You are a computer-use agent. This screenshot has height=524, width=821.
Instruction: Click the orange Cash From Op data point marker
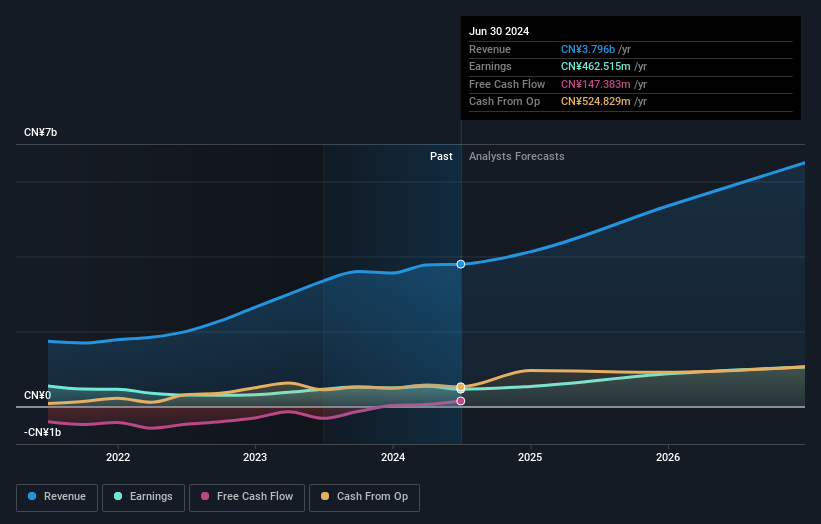coord(461,387)
